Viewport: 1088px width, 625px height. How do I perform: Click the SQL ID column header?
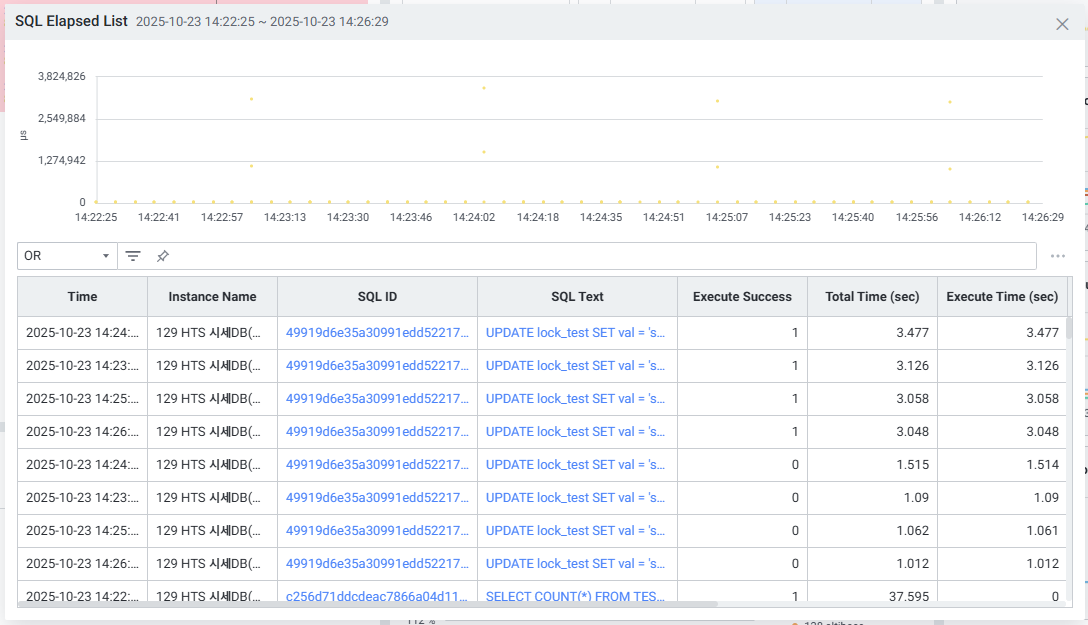tap(377, 297)
